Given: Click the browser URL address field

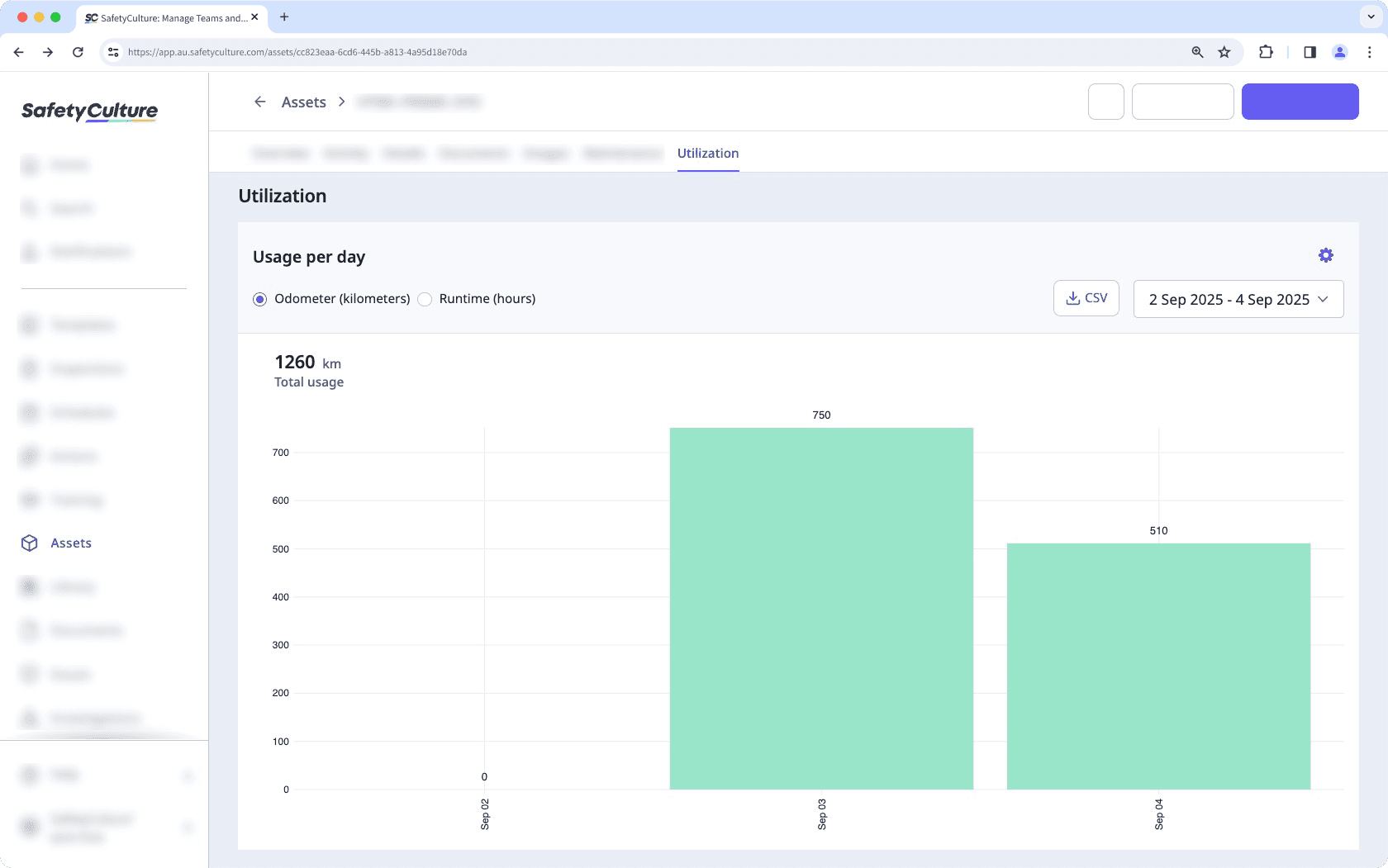Looking at the screenshot, I should [644, 52].
